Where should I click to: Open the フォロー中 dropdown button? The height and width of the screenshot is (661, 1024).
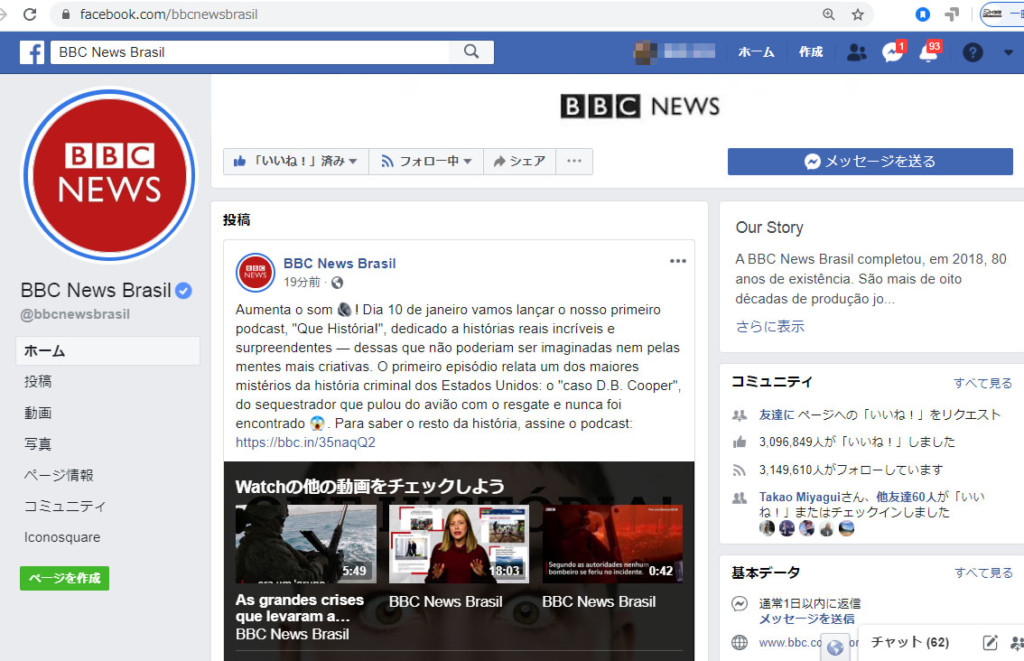426,161
